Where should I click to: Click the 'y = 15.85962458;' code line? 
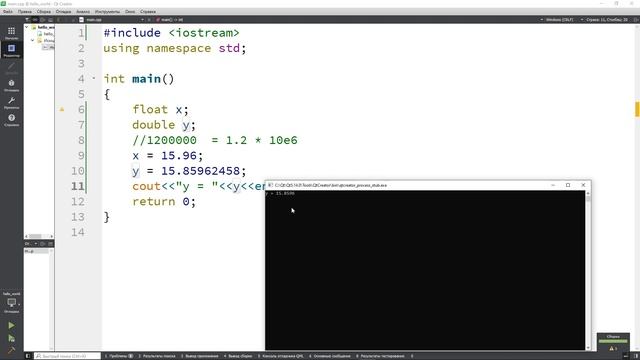189,171
